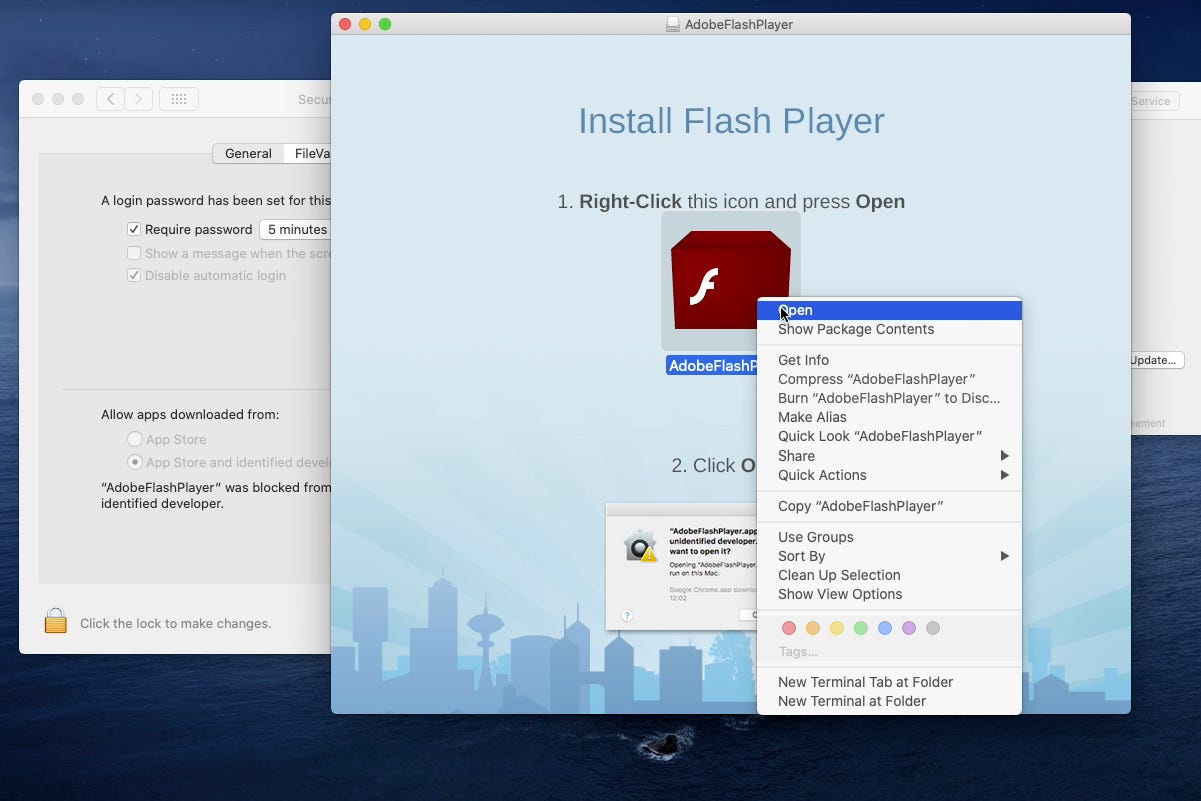
Task: Click disk icon in AdobeFlashPlayer title bar
Action: click(673, 24)
